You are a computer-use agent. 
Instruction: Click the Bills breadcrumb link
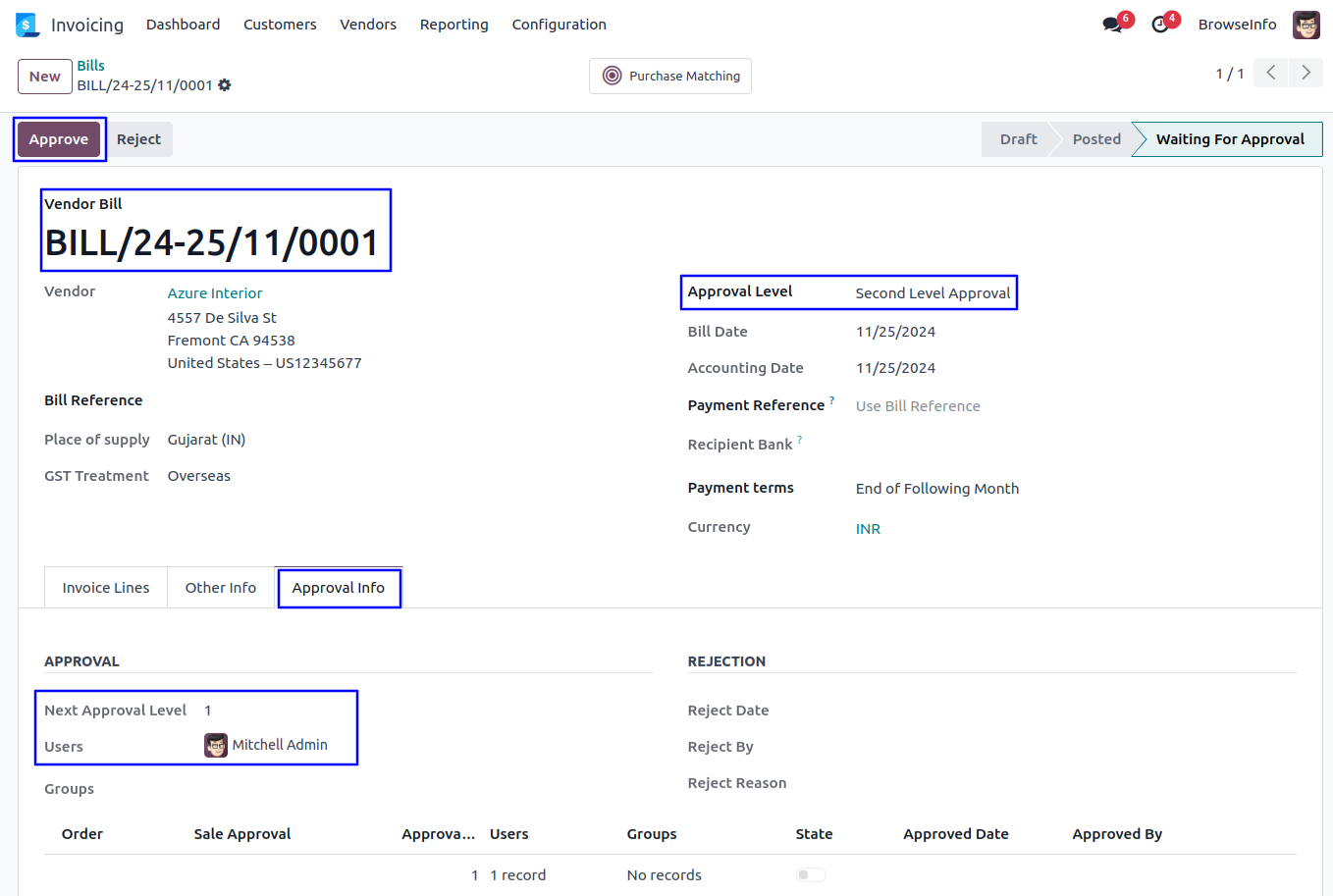tap(91, 66)
